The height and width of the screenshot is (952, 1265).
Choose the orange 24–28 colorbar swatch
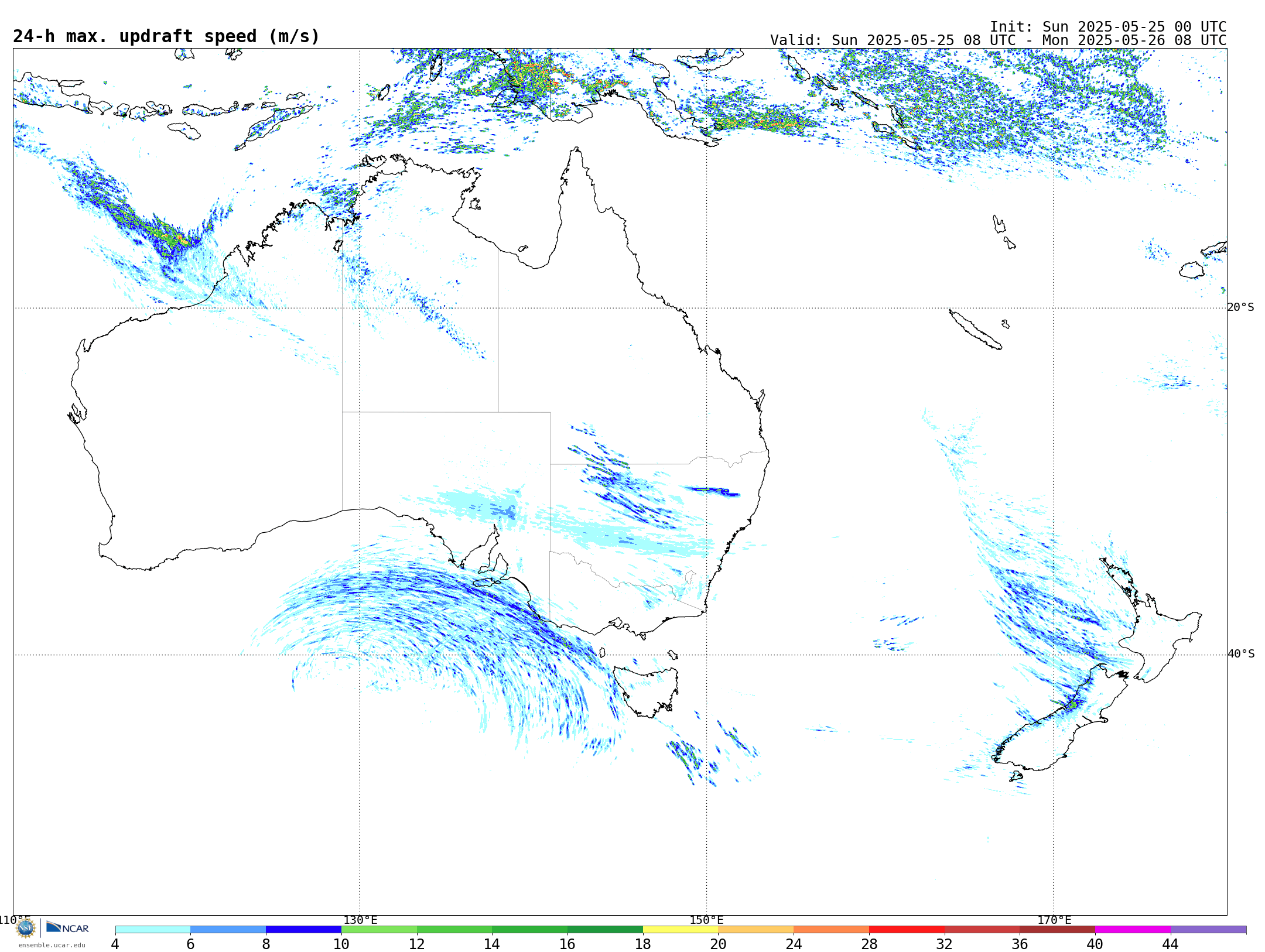click(x=832, y=930)
